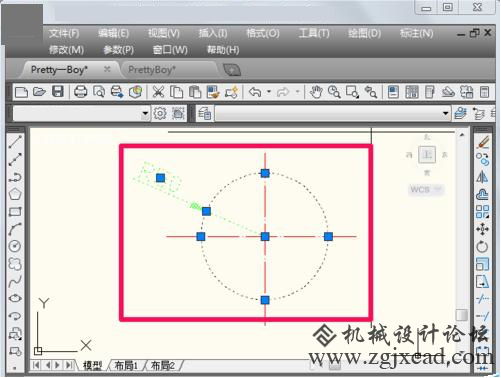This screenshot has width=501, height=378.
Task: Switch to the 布局2 layout tab
Action: pyautogui.click(x=163, y=366)
